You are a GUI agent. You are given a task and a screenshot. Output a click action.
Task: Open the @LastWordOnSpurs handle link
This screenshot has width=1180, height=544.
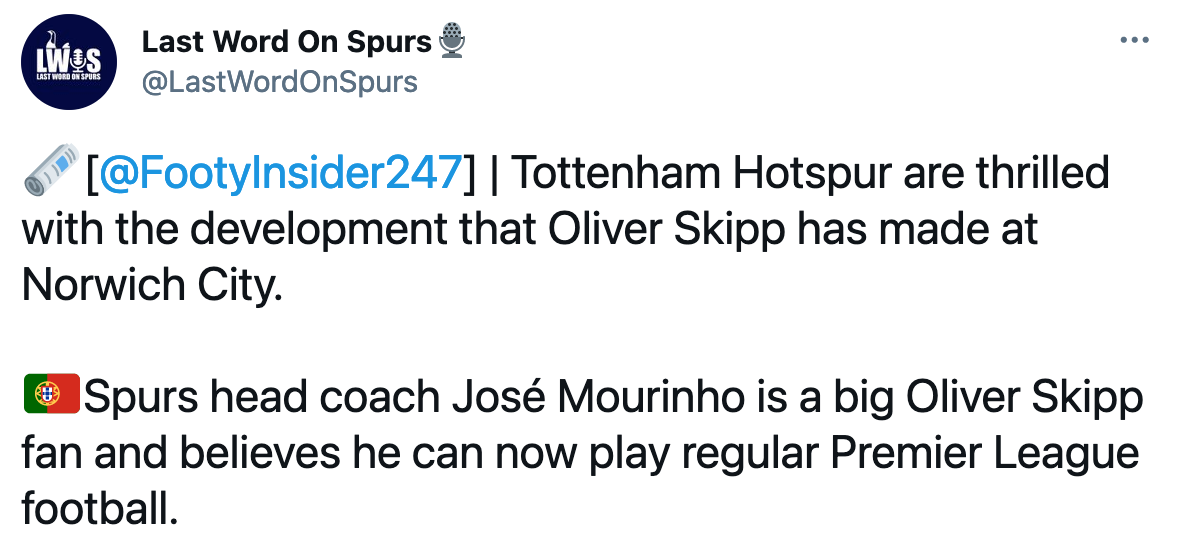tap(279, 82)
